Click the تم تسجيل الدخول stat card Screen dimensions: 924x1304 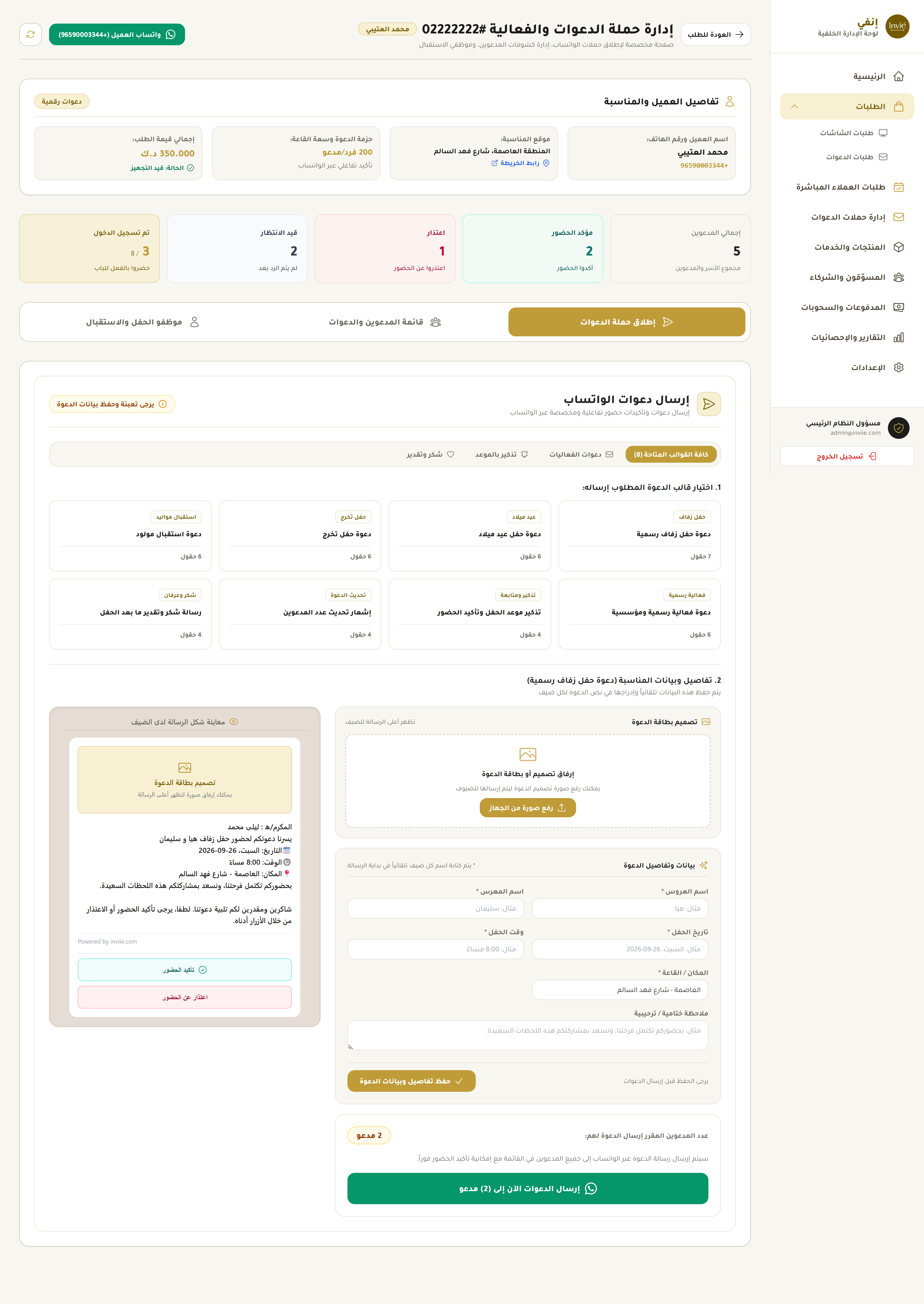click(89, 249)
